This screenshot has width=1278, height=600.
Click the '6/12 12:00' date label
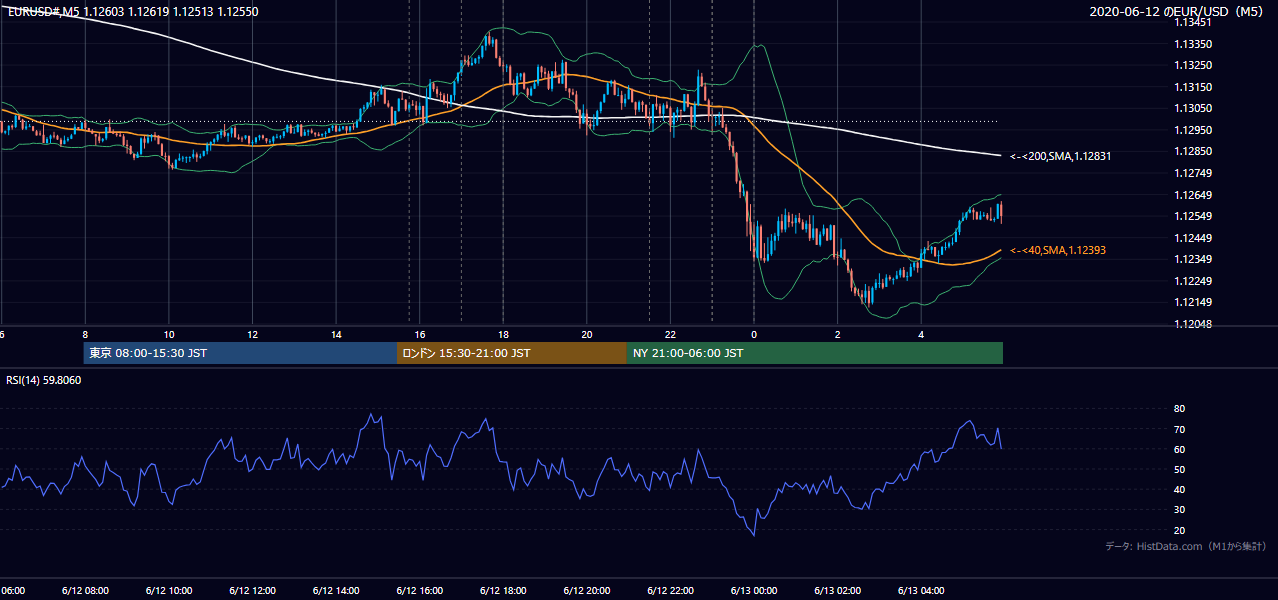click(x=252, y=590)
